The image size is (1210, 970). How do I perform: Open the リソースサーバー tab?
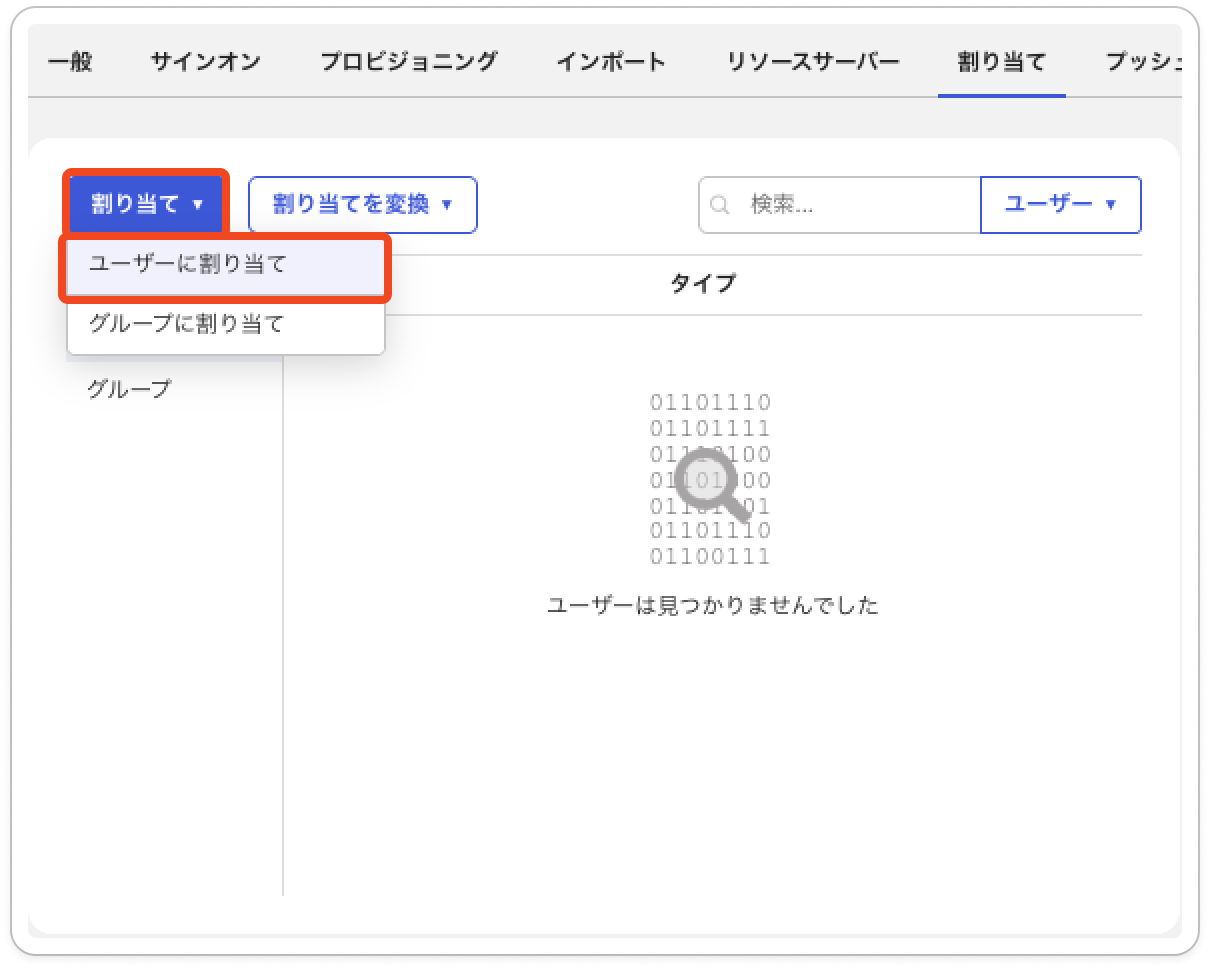813,62
